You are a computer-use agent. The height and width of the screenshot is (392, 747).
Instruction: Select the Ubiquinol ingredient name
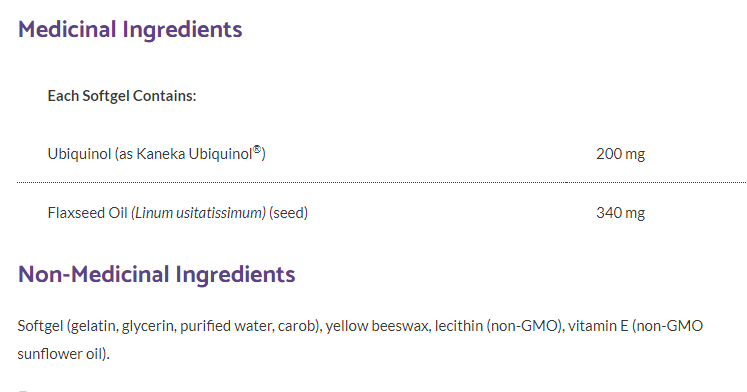(x=79, y=154)
